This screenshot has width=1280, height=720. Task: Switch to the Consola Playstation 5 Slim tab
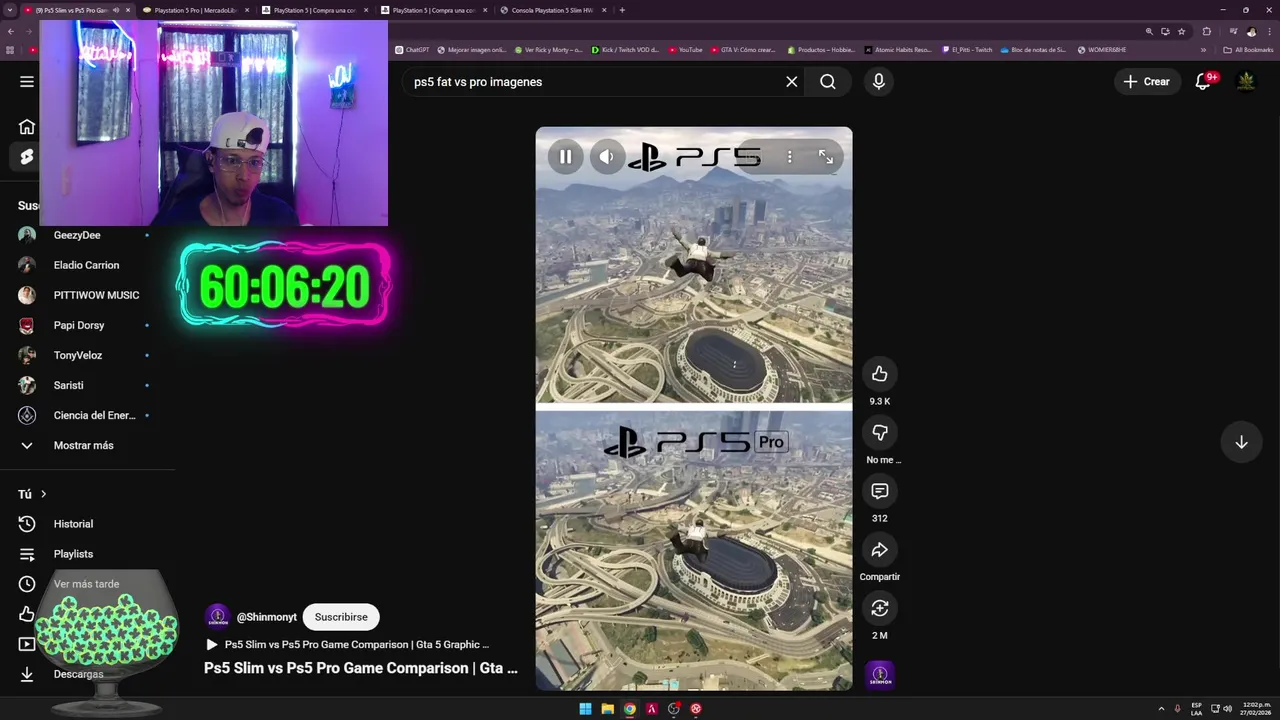[553, 10]
